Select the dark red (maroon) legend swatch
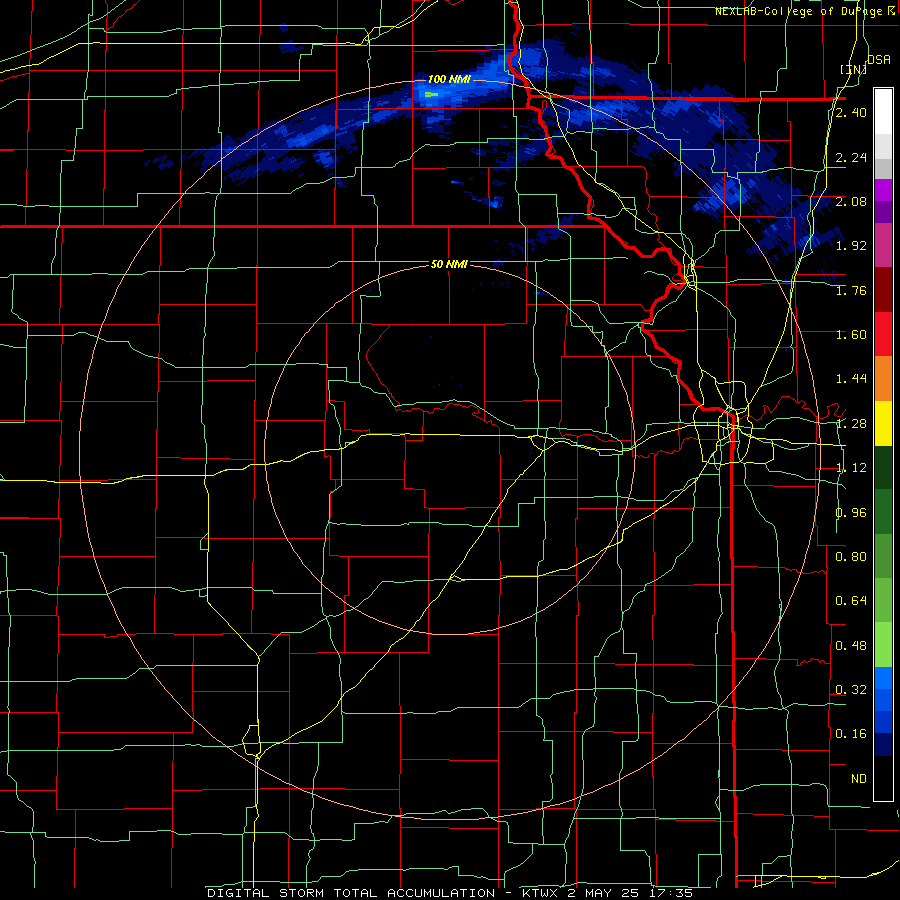The height and width of the screenshot is (900, 900). 883,290
